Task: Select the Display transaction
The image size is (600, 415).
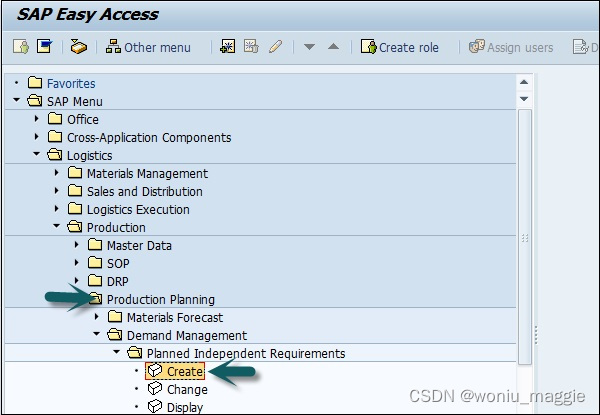Action: 176,407
